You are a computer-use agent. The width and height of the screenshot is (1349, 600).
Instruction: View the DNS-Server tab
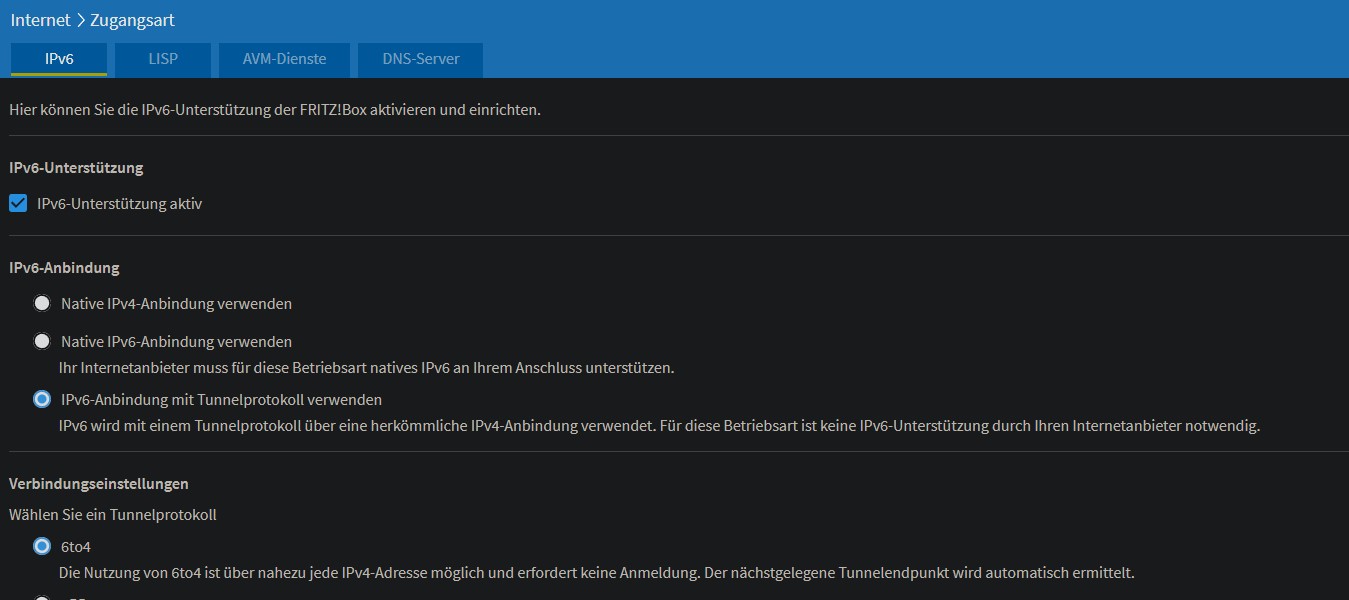click(x=419, y=60)
